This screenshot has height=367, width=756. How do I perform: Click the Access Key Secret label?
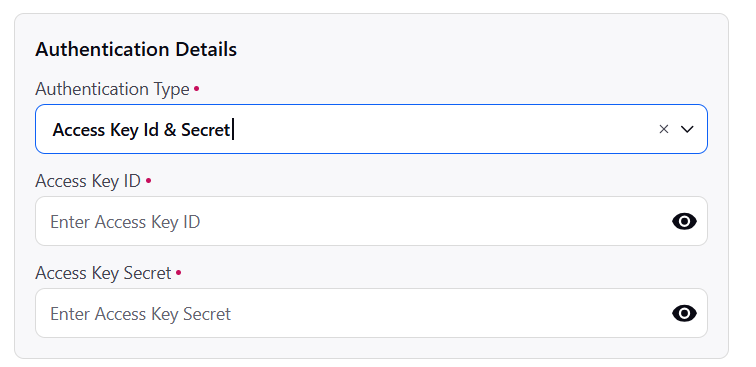pyautogui.click(x=103, y=273)
